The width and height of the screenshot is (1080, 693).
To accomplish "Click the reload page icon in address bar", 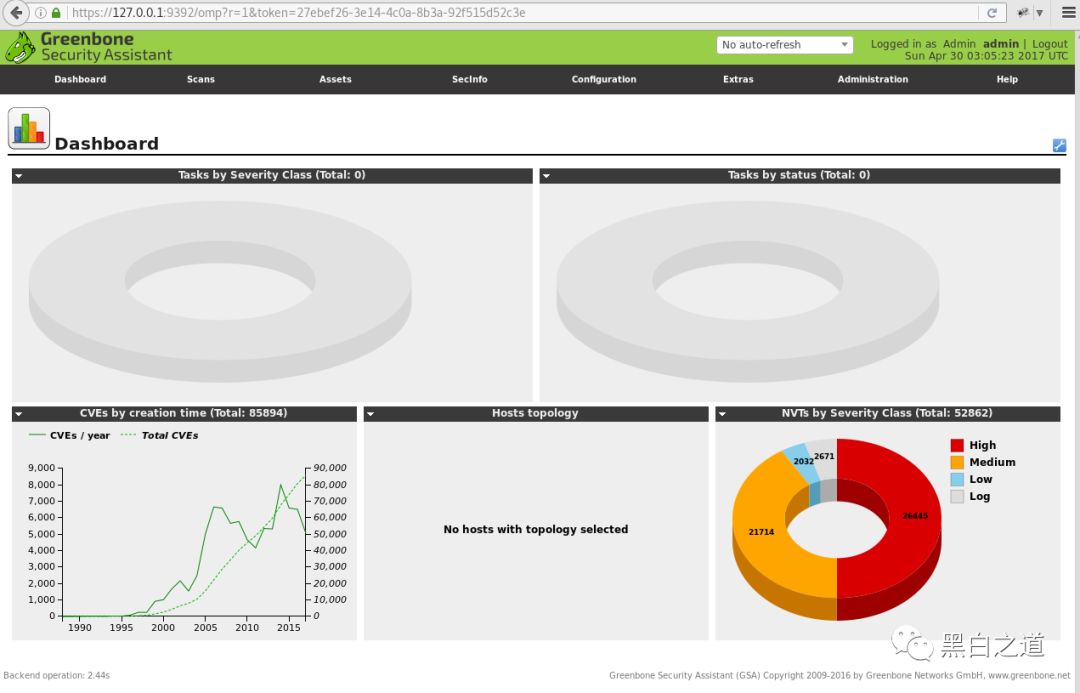I will click(992, 12).
